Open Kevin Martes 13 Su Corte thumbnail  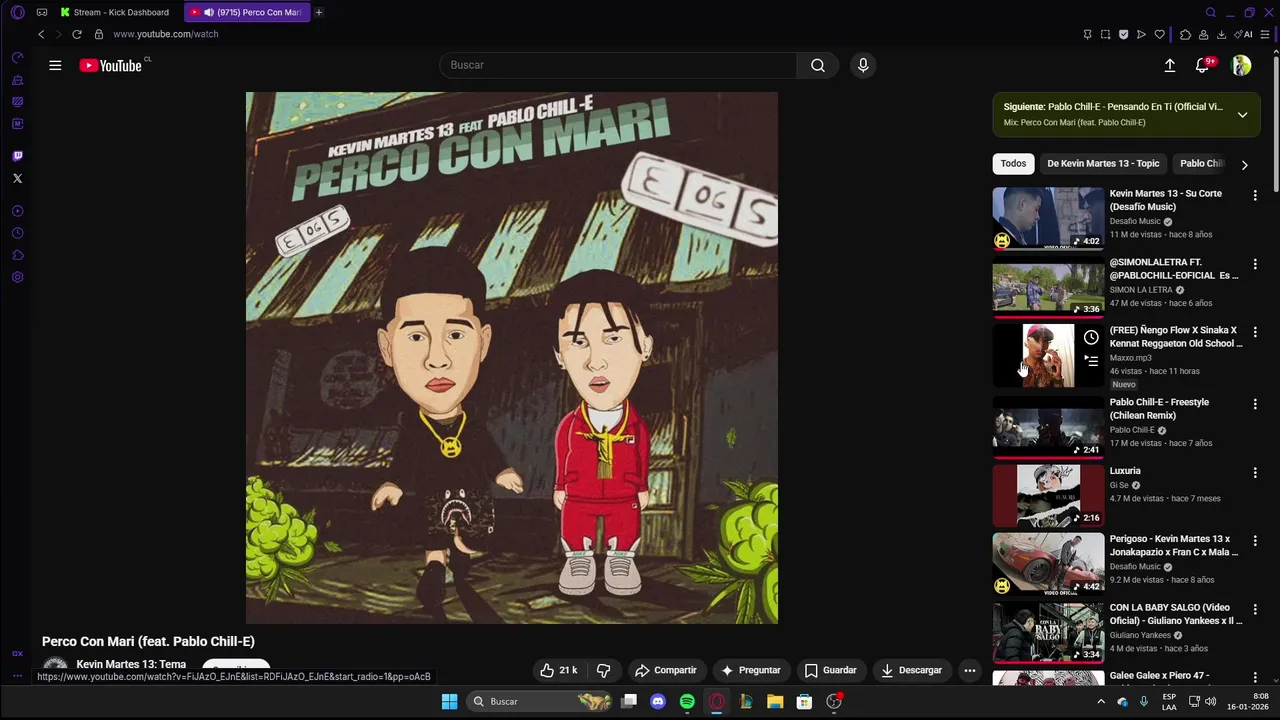tap(1048, 218)
